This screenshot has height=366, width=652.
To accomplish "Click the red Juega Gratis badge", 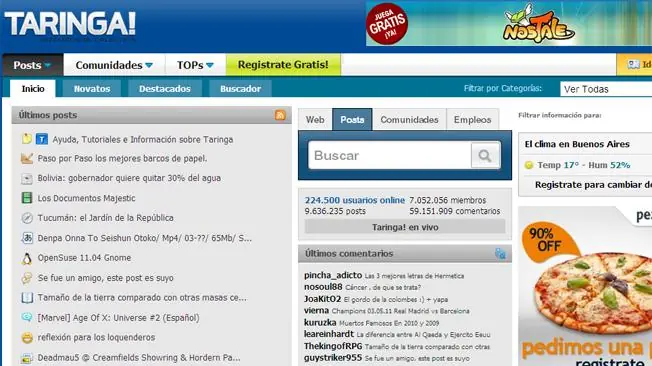I will point(387,24).
